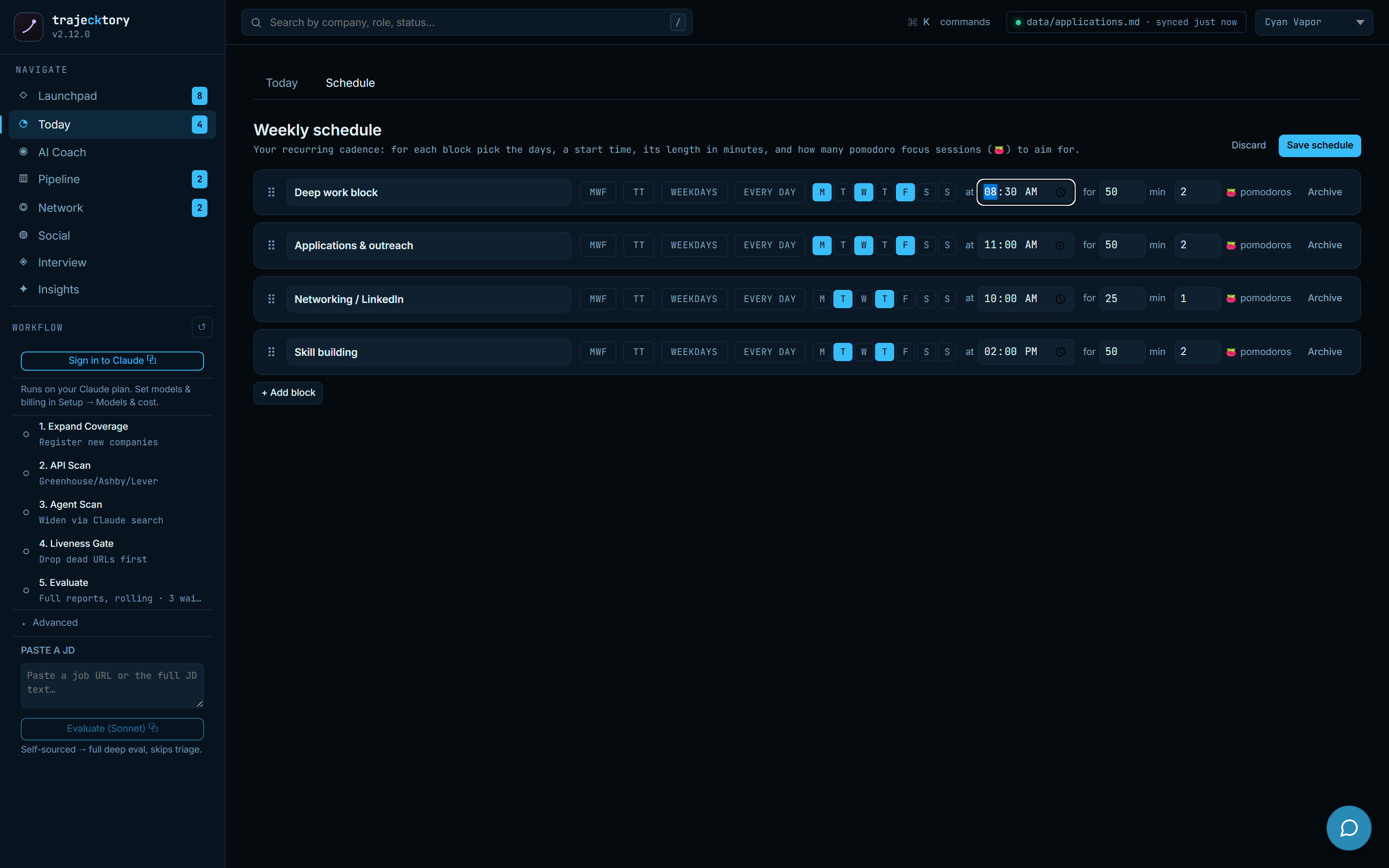Toggle Monday for Skill building
The image size is (1389, 868).
(x=822, y=352)
